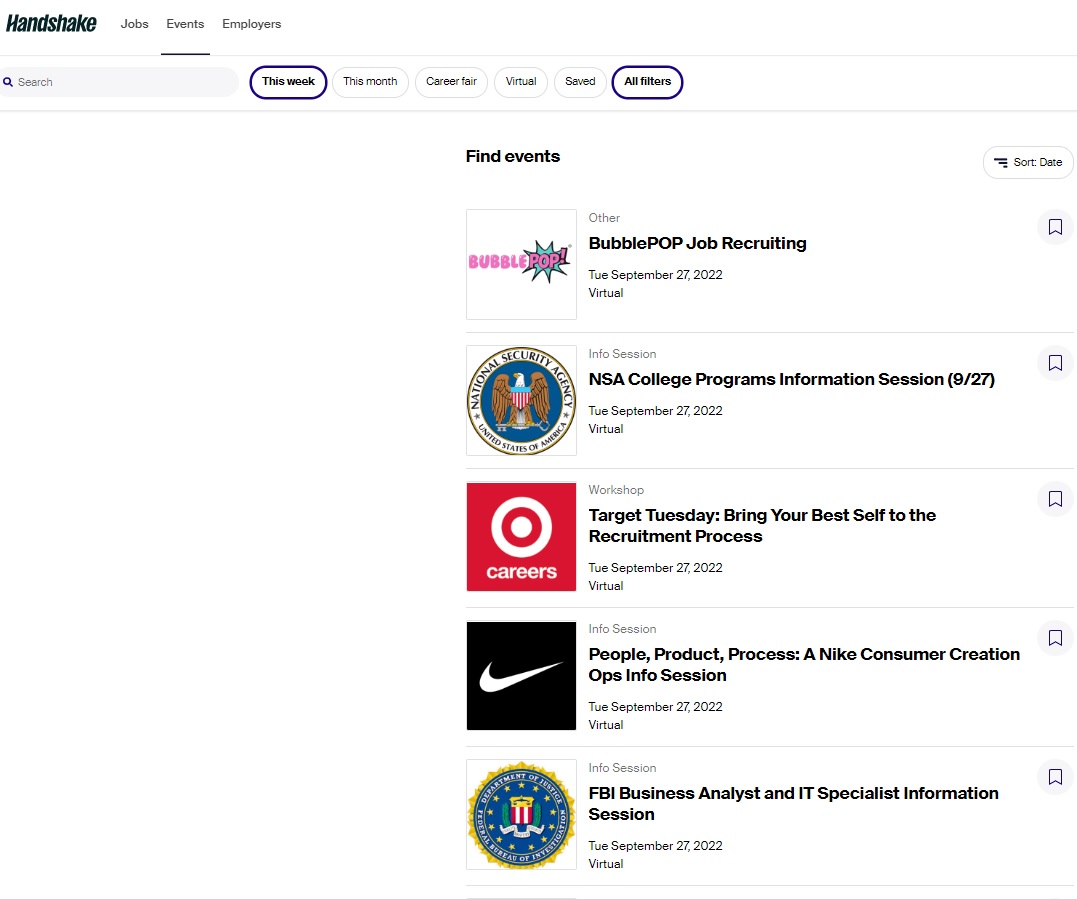Click the date text under FBI event
The image size is (1077, 899).
655,845
